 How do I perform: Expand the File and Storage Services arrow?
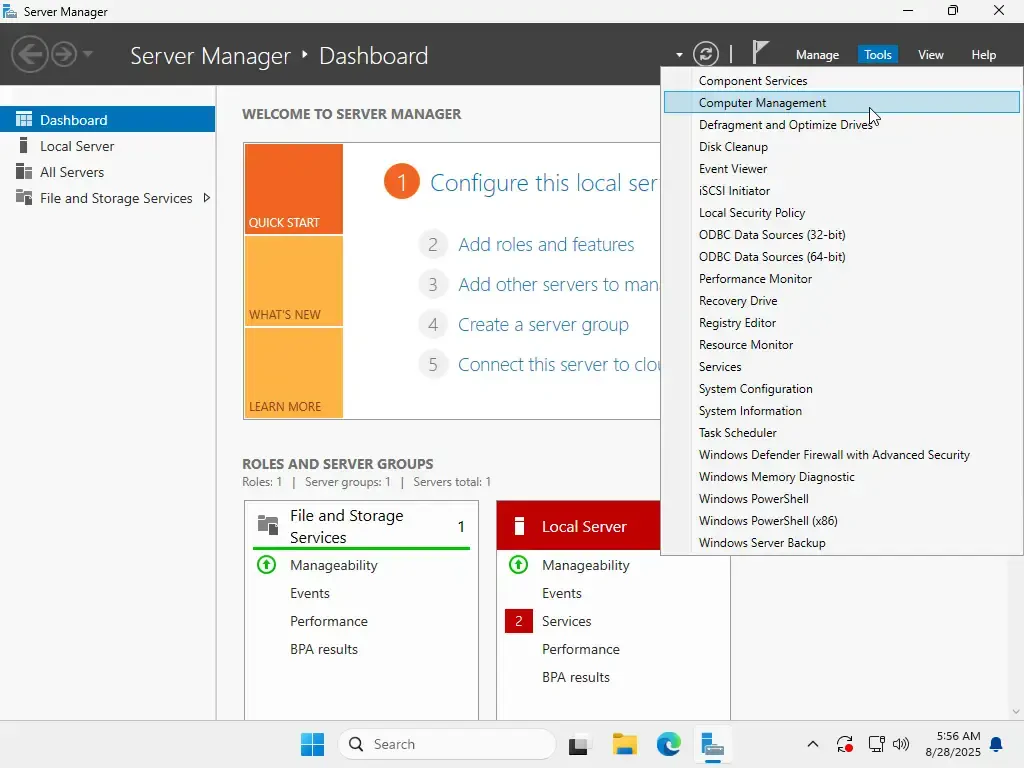[x=206, y=198]
